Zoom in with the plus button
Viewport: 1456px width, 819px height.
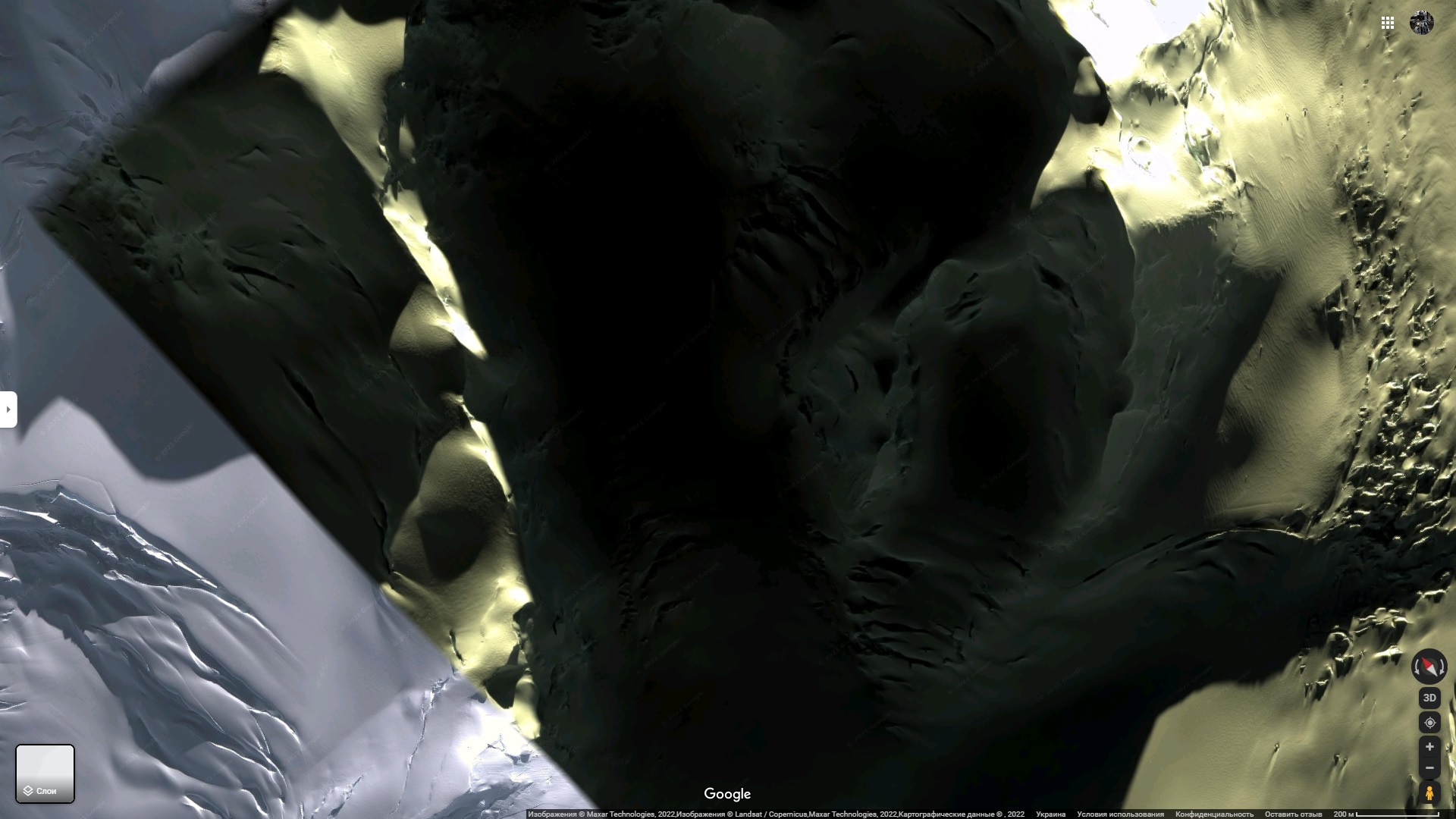(1429, 747)
